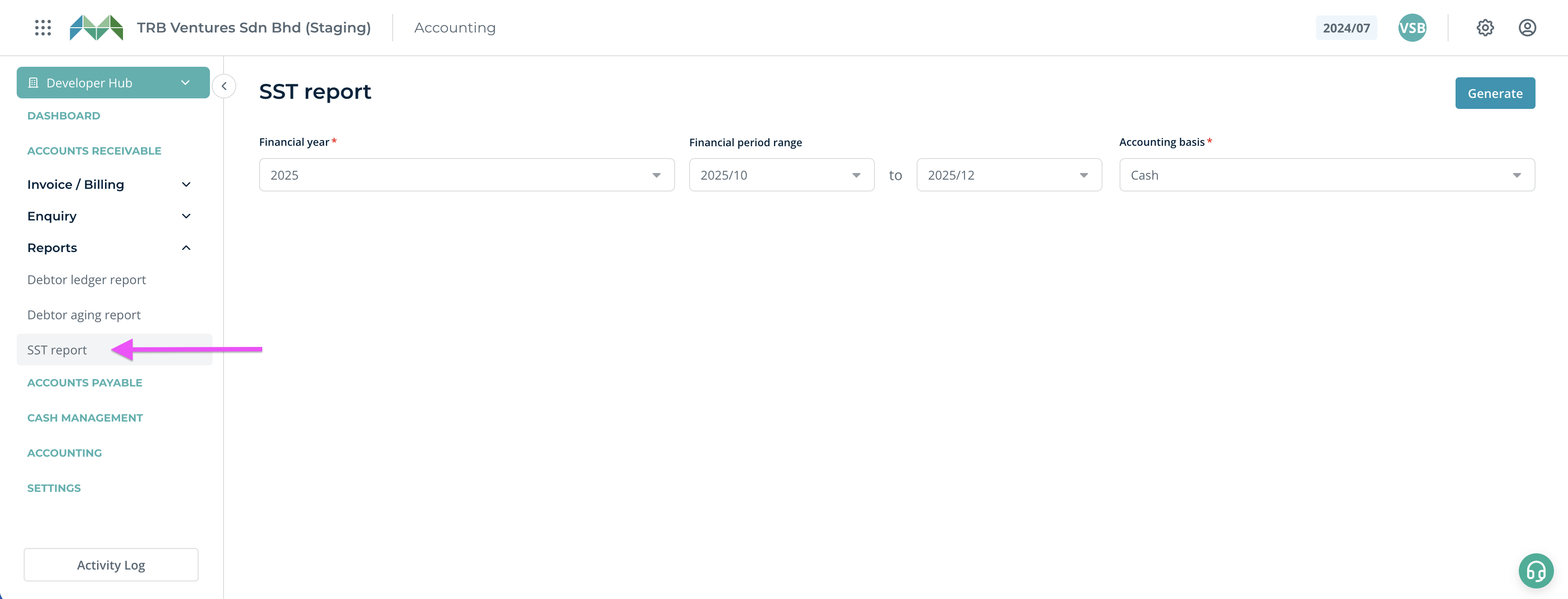Open the Accounting basis Cash dropdown

(1326, 175)
